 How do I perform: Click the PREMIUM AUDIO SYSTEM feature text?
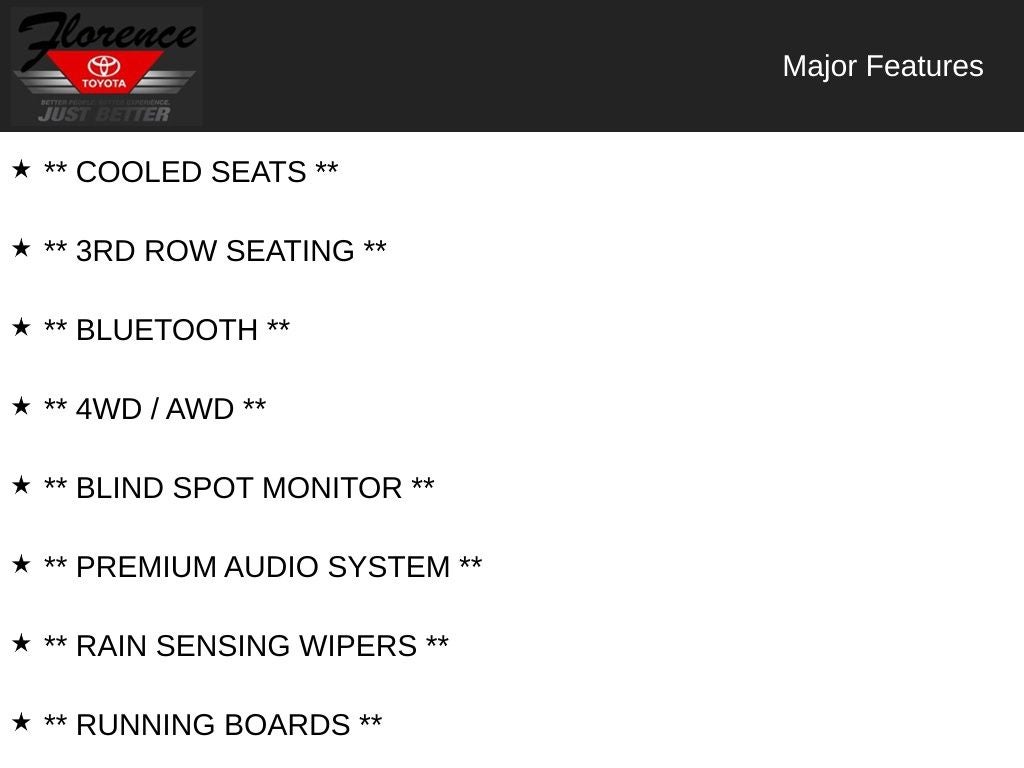point(263,567)
